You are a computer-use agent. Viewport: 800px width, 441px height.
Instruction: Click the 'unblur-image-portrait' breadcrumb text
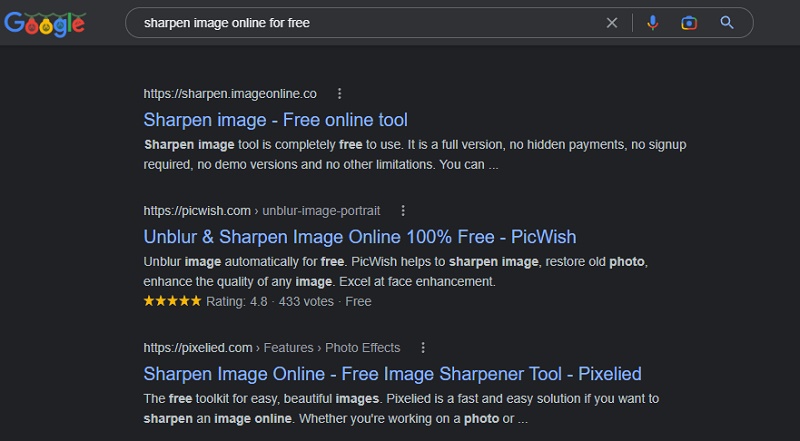[321, 211]
